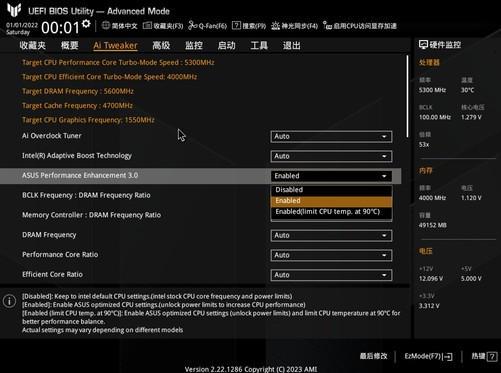Screen dimensions: 501x373
Task: Click the info circle icon
Action: 9,301
